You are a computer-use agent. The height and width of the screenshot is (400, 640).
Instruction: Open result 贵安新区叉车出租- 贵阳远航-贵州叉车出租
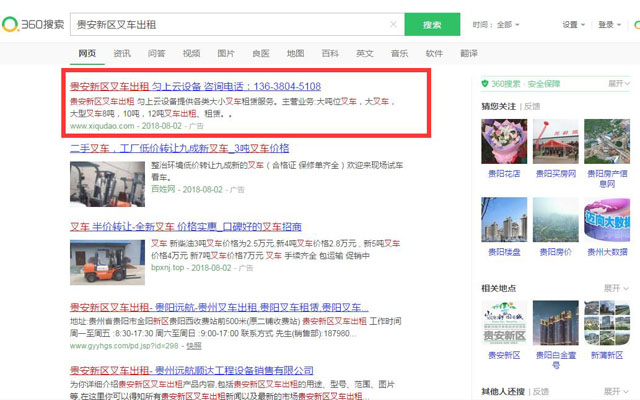[x=219, y=307]
